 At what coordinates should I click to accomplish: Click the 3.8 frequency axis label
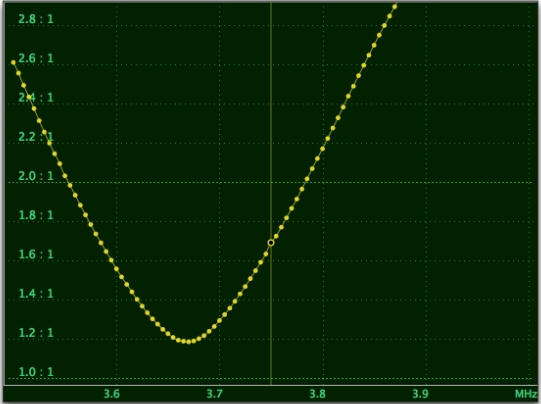click(317, 394)
